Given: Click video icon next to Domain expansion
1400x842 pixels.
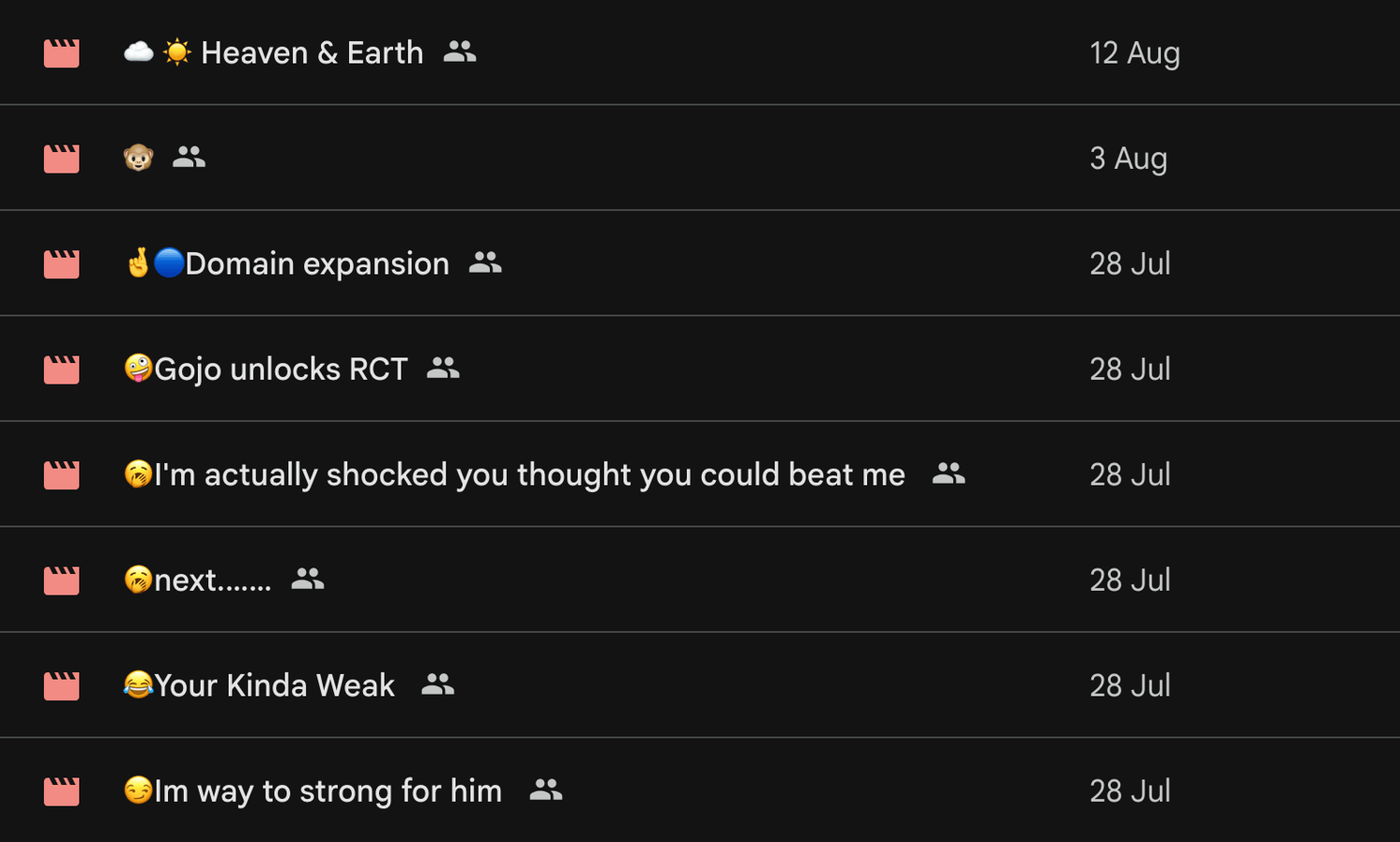Looking at the screenshot, I should point(62,264).
